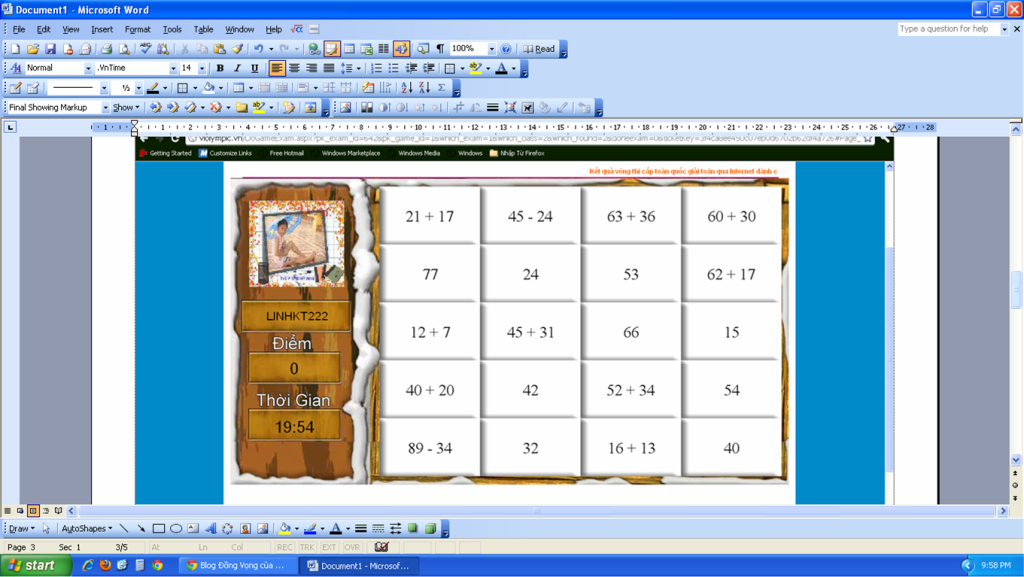Select the Format Painter brush icon

pyautogui.click(x=237, y=49)
